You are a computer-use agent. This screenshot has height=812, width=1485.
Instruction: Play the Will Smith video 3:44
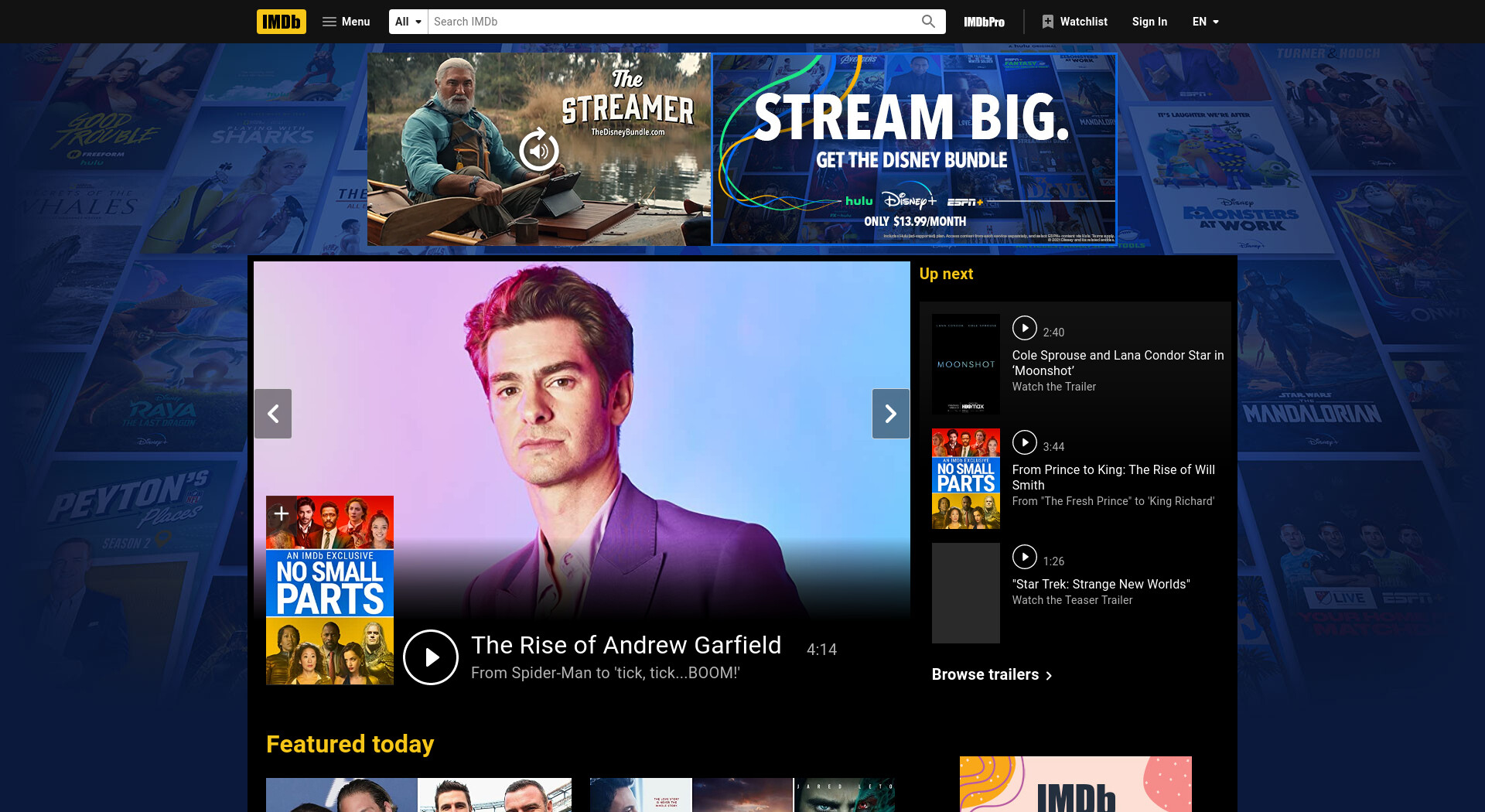click(x=1025, y=442)
